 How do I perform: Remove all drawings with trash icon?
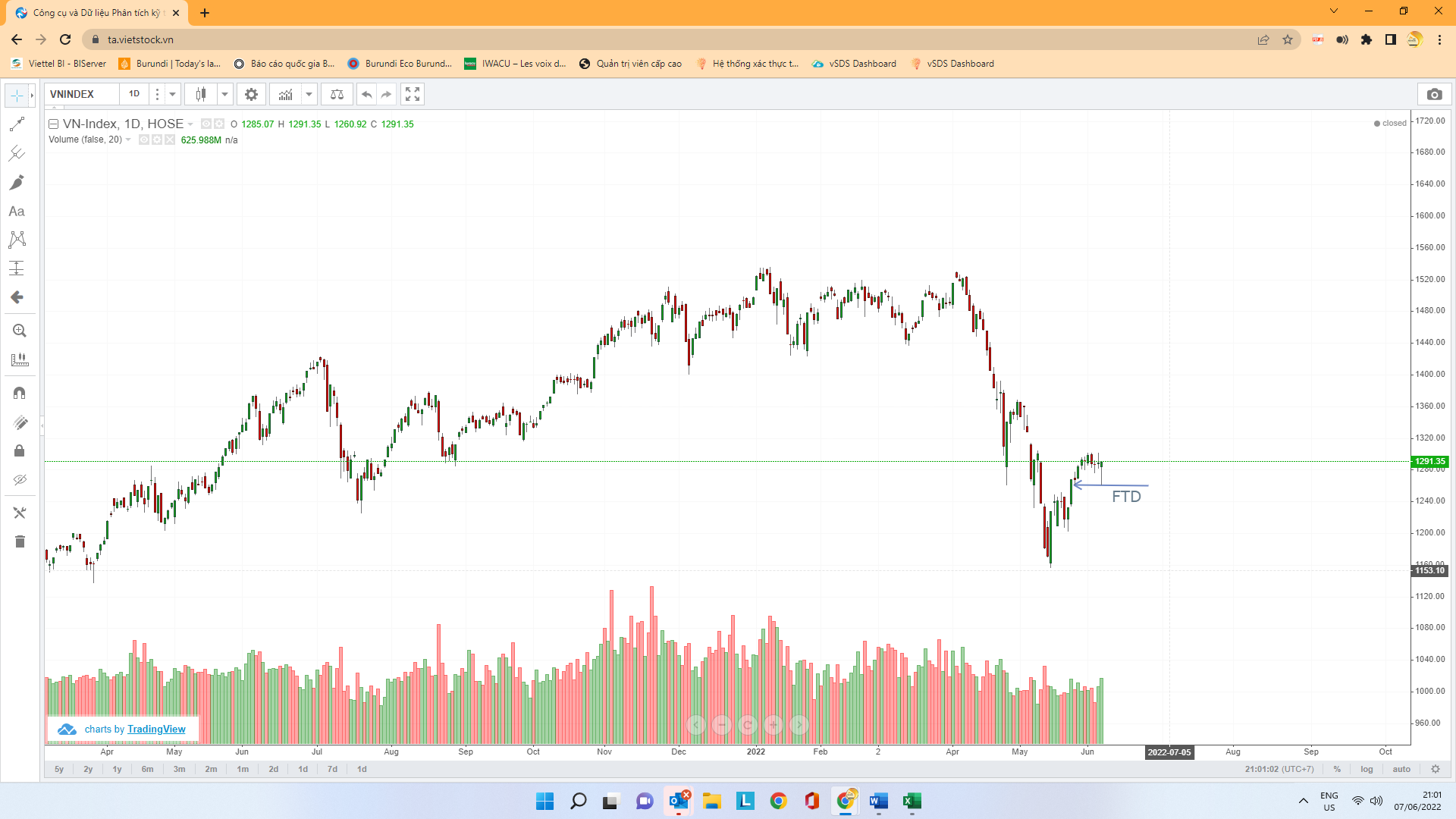pyautogui.click(x=20, y=541)
